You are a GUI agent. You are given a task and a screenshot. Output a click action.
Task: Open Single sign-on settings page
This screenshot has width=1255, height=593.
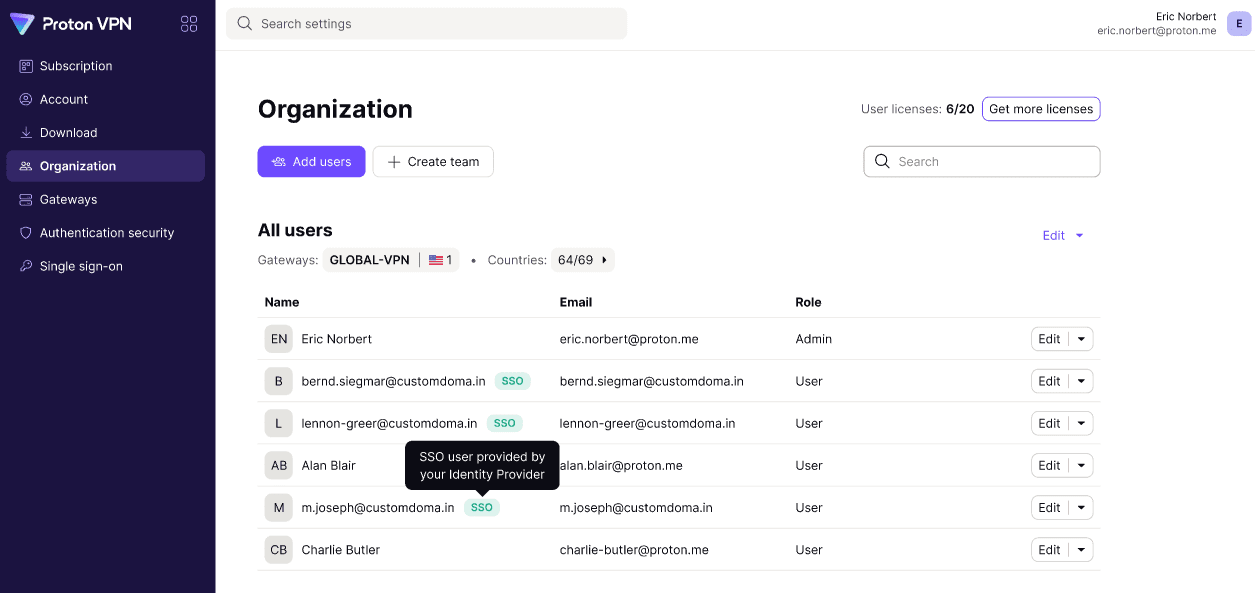81,266
